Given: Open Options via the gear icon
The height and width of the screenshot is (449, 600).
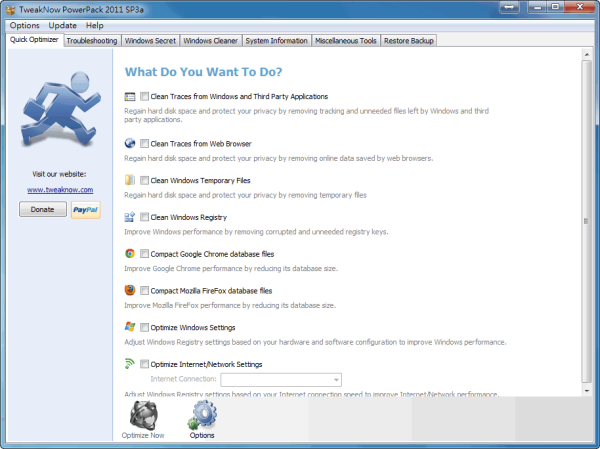Looking at the screenshot, I should pos(202,415).
